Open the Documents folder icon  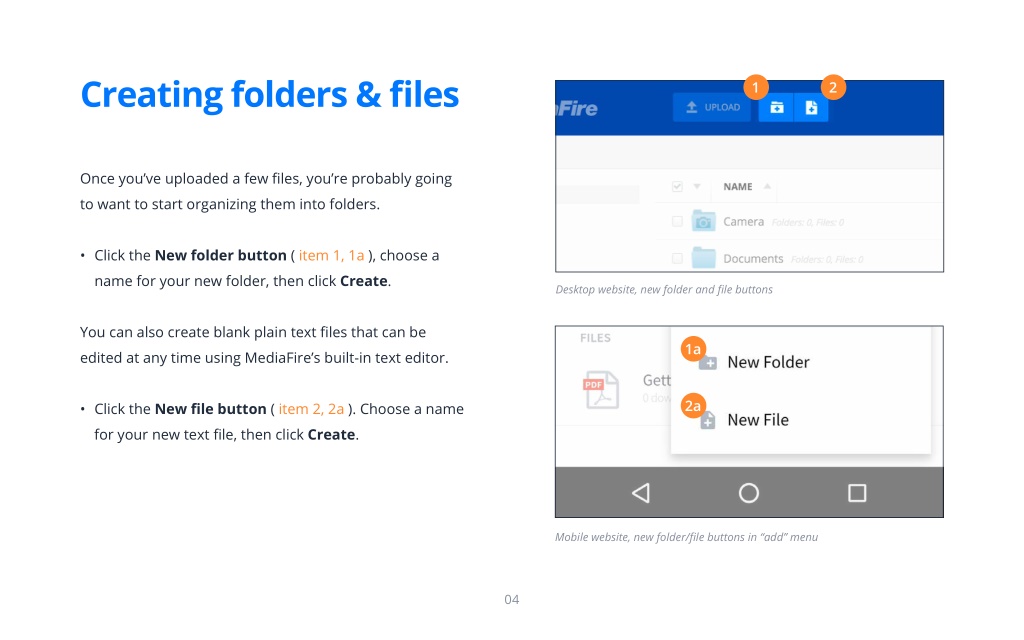(x=703, y=258)
